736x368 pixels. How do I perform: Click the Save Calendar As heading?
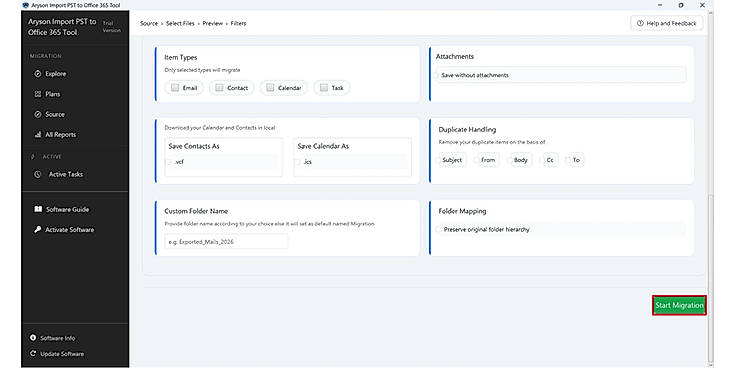coord(323,146)
